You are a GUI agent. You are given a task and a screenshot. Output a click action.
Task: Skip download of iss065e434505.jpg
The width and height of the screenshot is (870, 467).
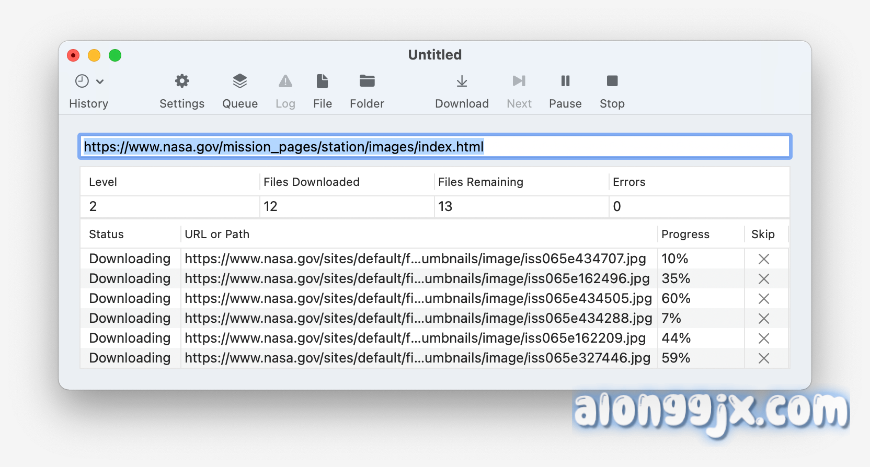764,299
